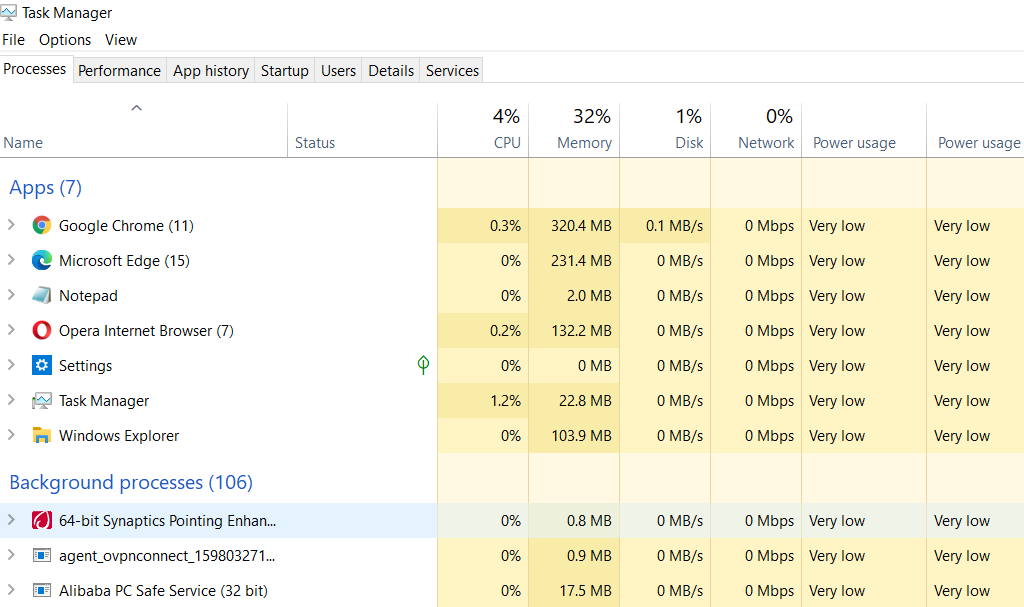
Task: Switch to the Services tab
Action: 453,71
